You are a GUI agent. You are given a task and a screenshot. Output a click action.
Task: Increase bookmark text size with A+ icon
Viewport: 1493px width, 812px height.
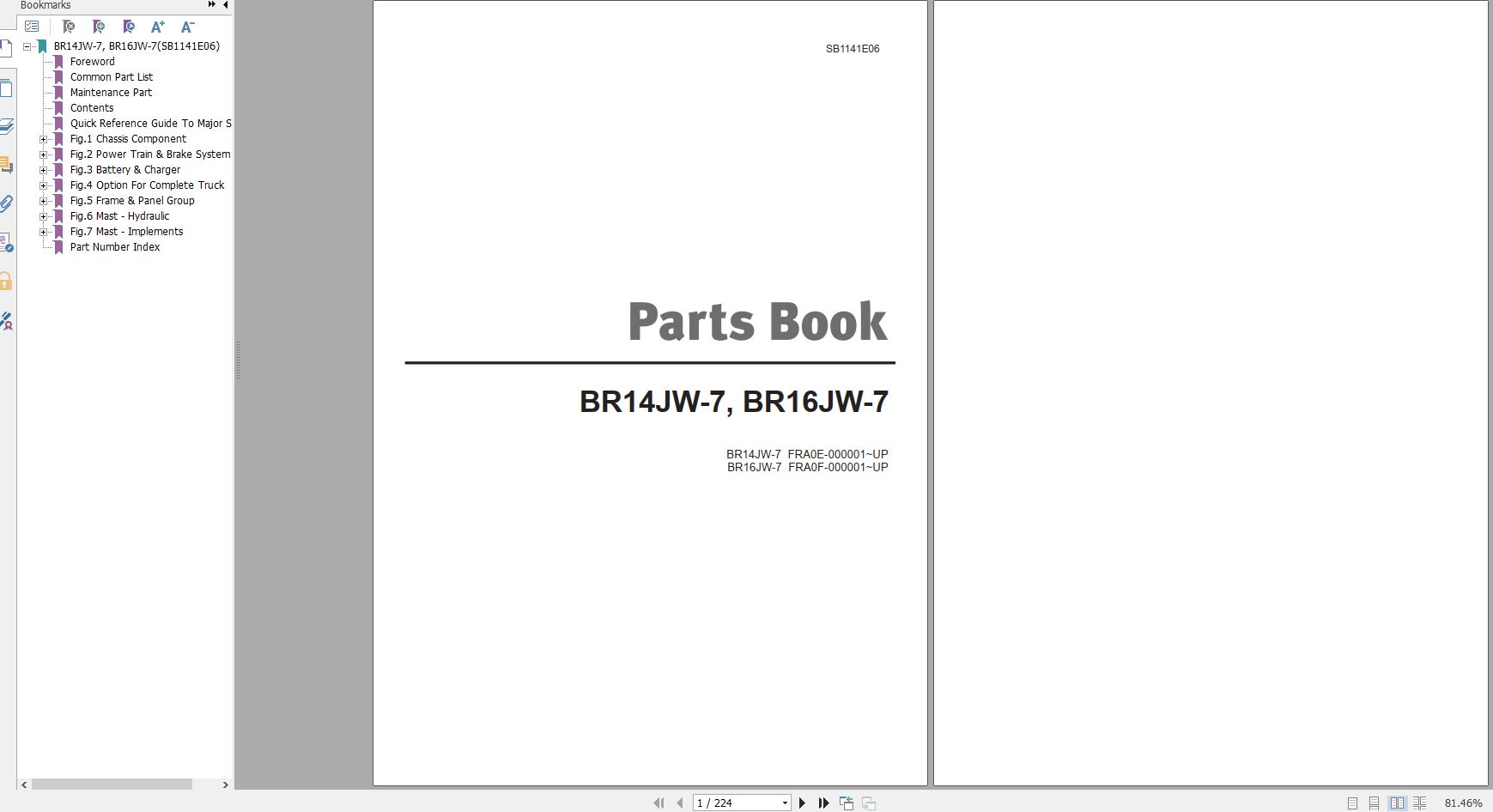[x=158, y=27]
